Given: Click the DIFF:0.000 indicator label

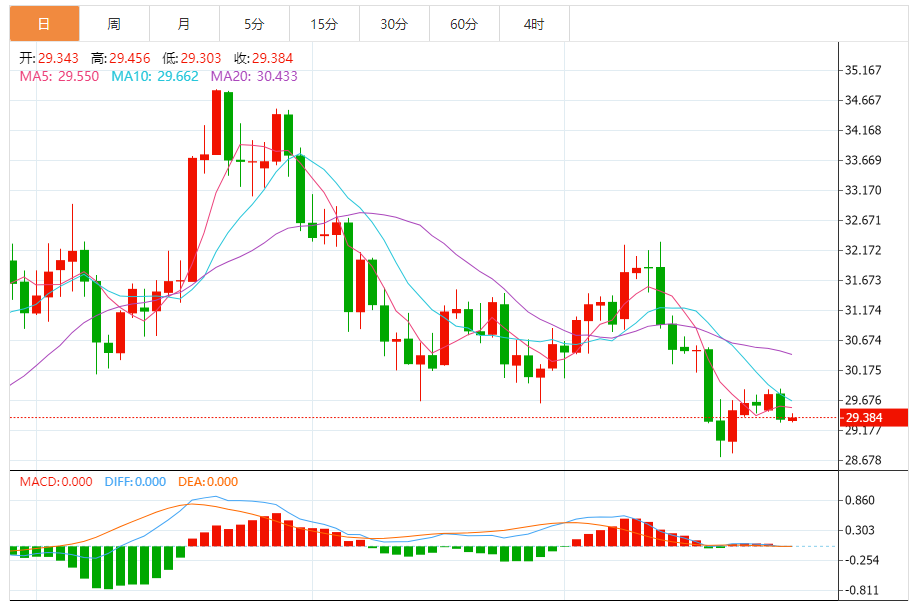Looking at the screenshot, I should [x=135, y=482].
